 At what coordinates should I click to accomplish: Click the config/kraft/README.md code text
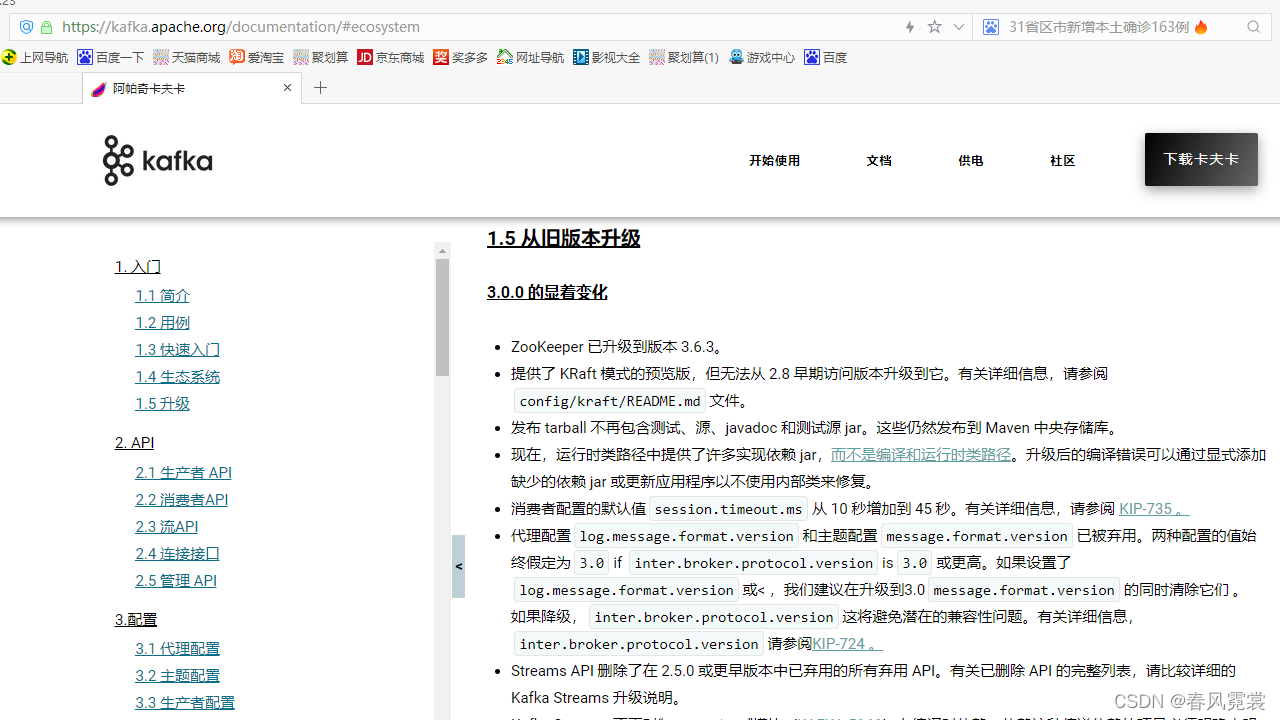coord(610,401)
